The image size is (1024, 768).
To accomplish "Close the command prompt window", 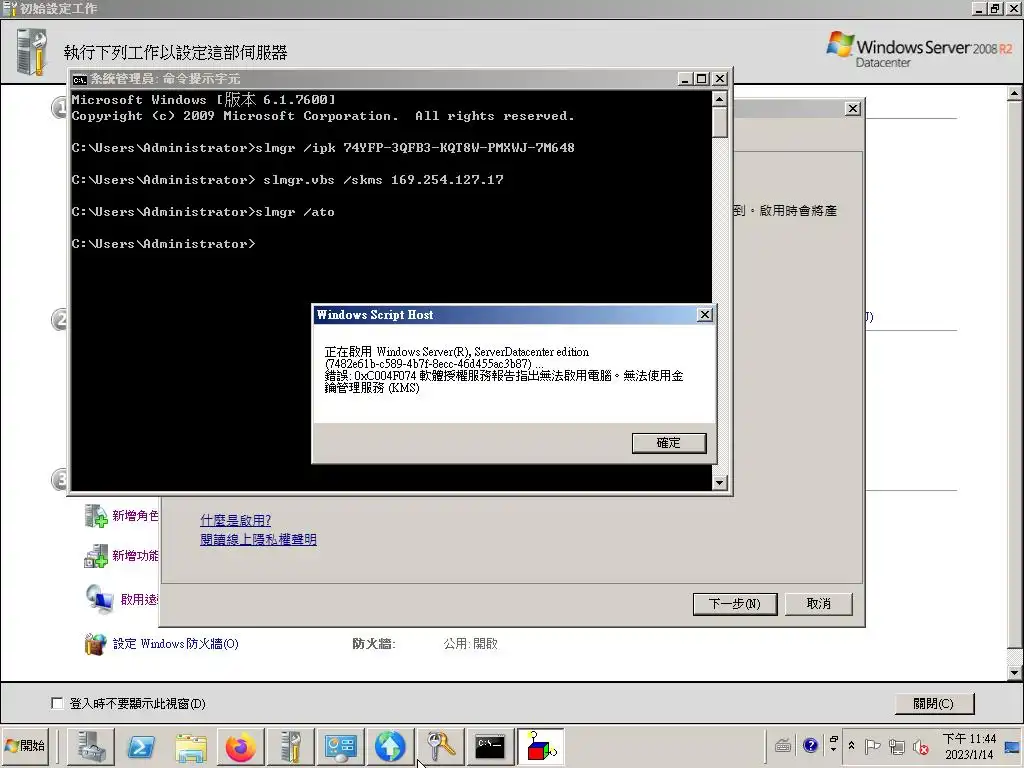I will (720, 79).
